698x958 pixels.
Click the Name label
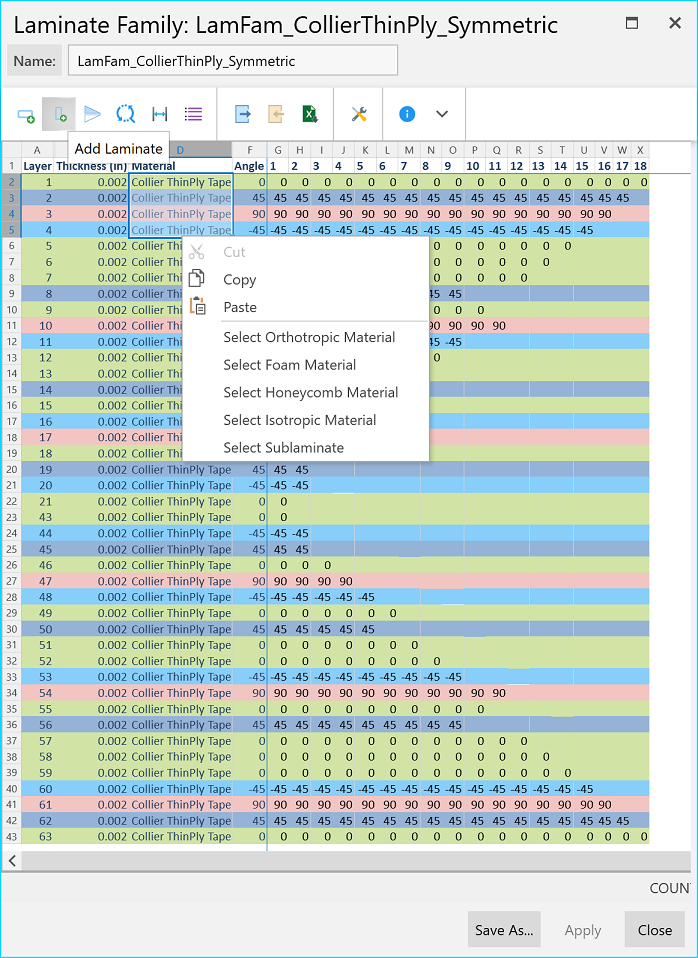point(34,61)
